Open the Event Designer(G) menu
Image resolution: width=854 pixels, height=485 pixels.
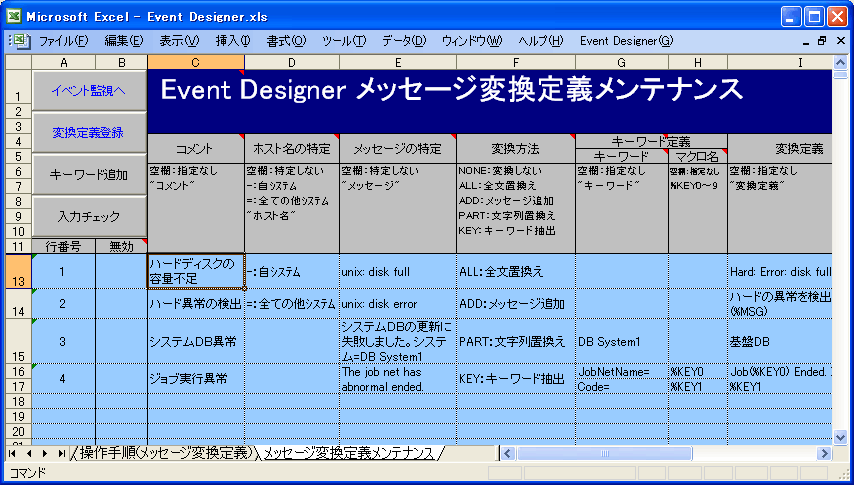pyautogui.click(x=626, y=41)
